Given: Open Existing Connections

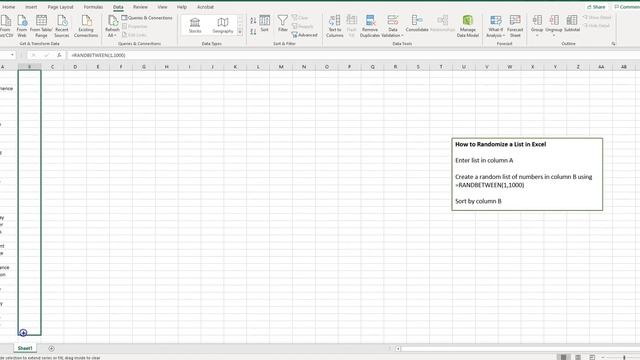Looking at the screenshot, I should [86, 26].
